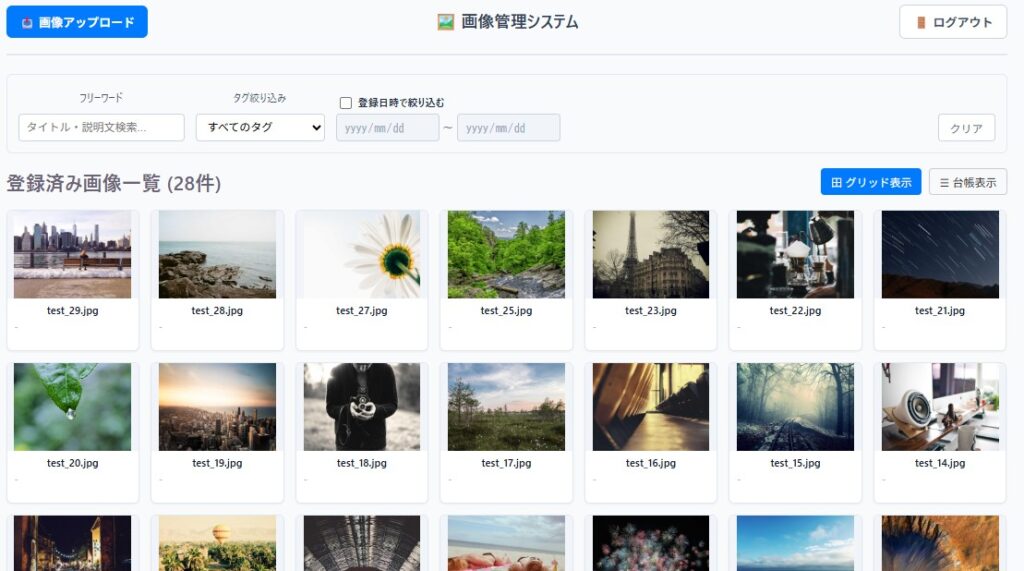Click file name test_20.jpg
This screenshot has width=1024, height=571.
click(x=72, y=463)
